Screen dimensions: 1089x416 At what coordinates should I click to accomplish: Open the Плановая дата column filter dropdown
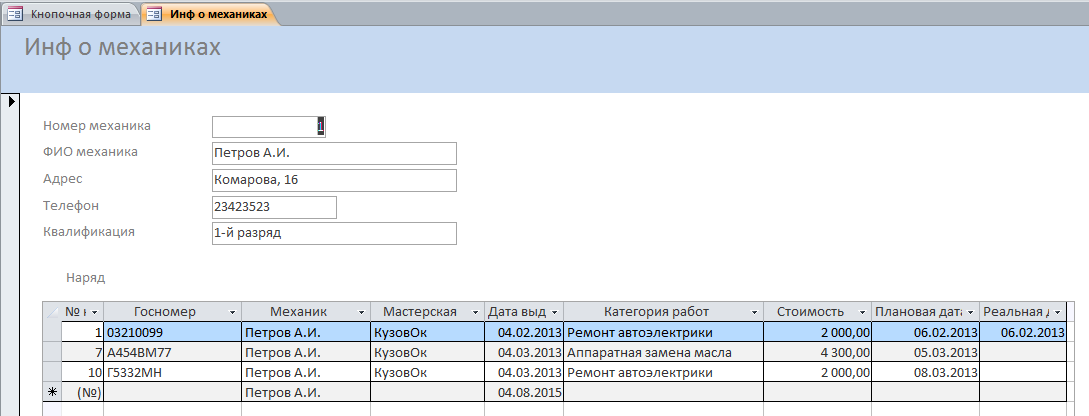pos(970,313)
